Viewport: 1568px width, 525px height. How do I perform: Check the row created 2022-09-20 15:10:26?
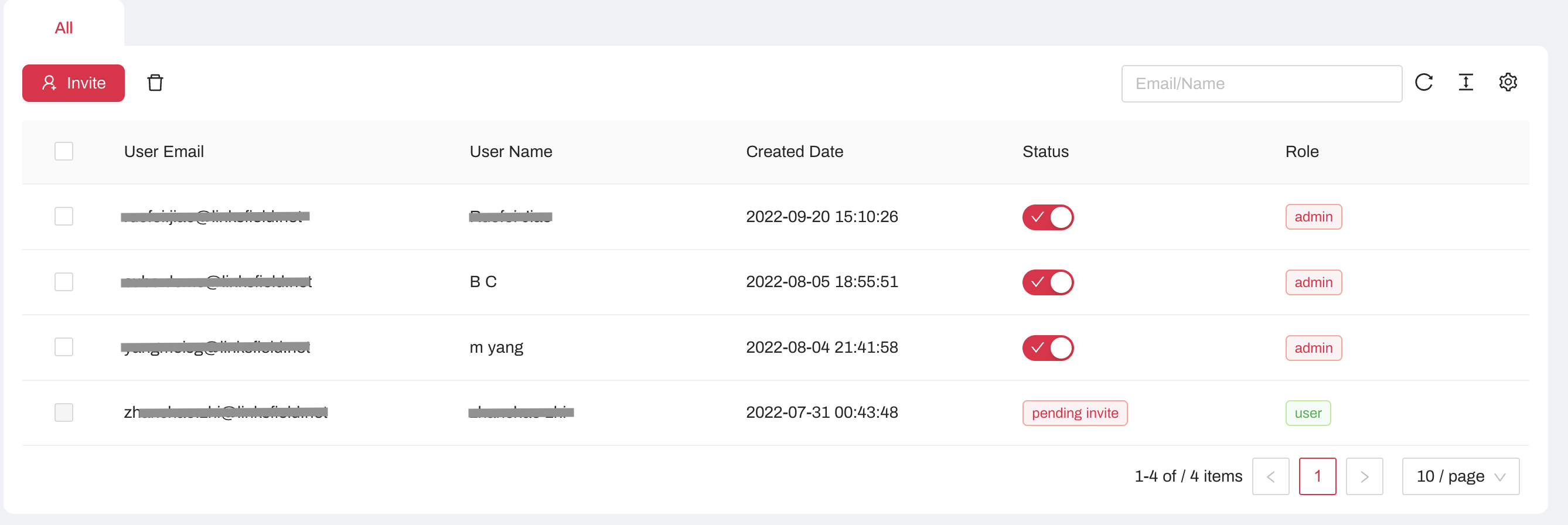(64, 217)
